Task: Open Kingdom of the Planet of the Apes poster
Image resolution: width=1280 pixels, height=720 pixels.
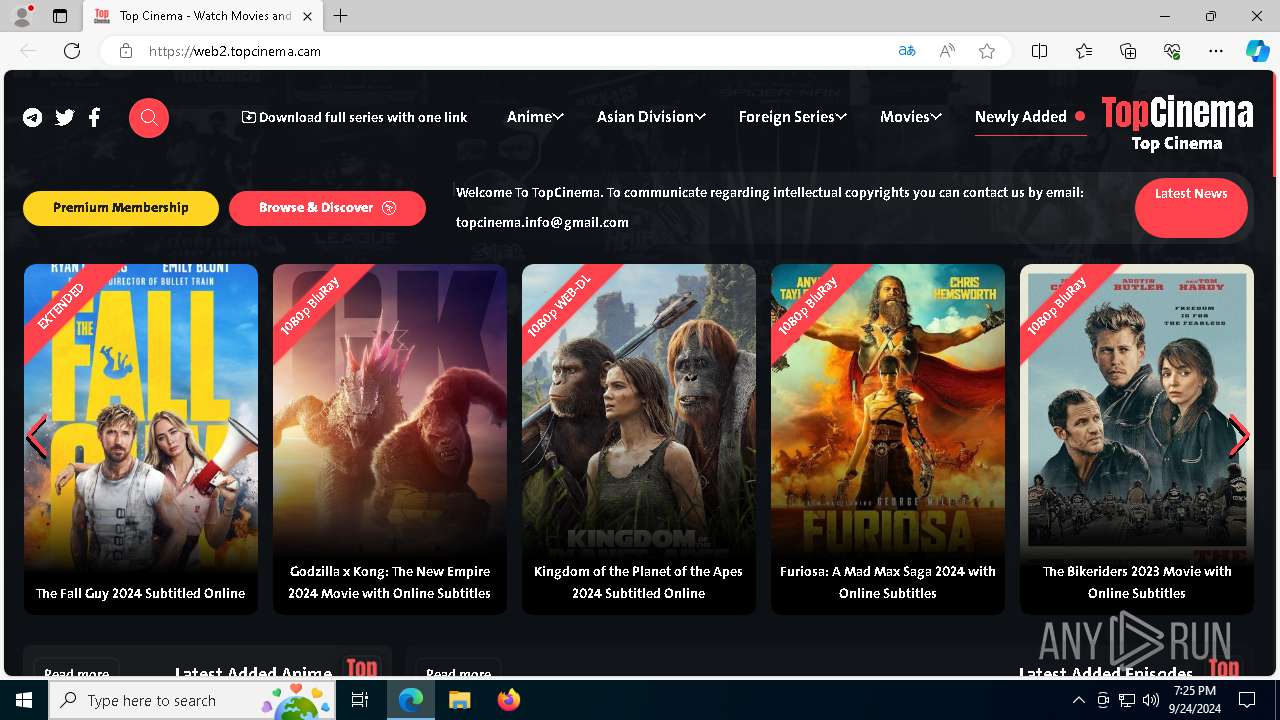Action: tap(639, 439)
